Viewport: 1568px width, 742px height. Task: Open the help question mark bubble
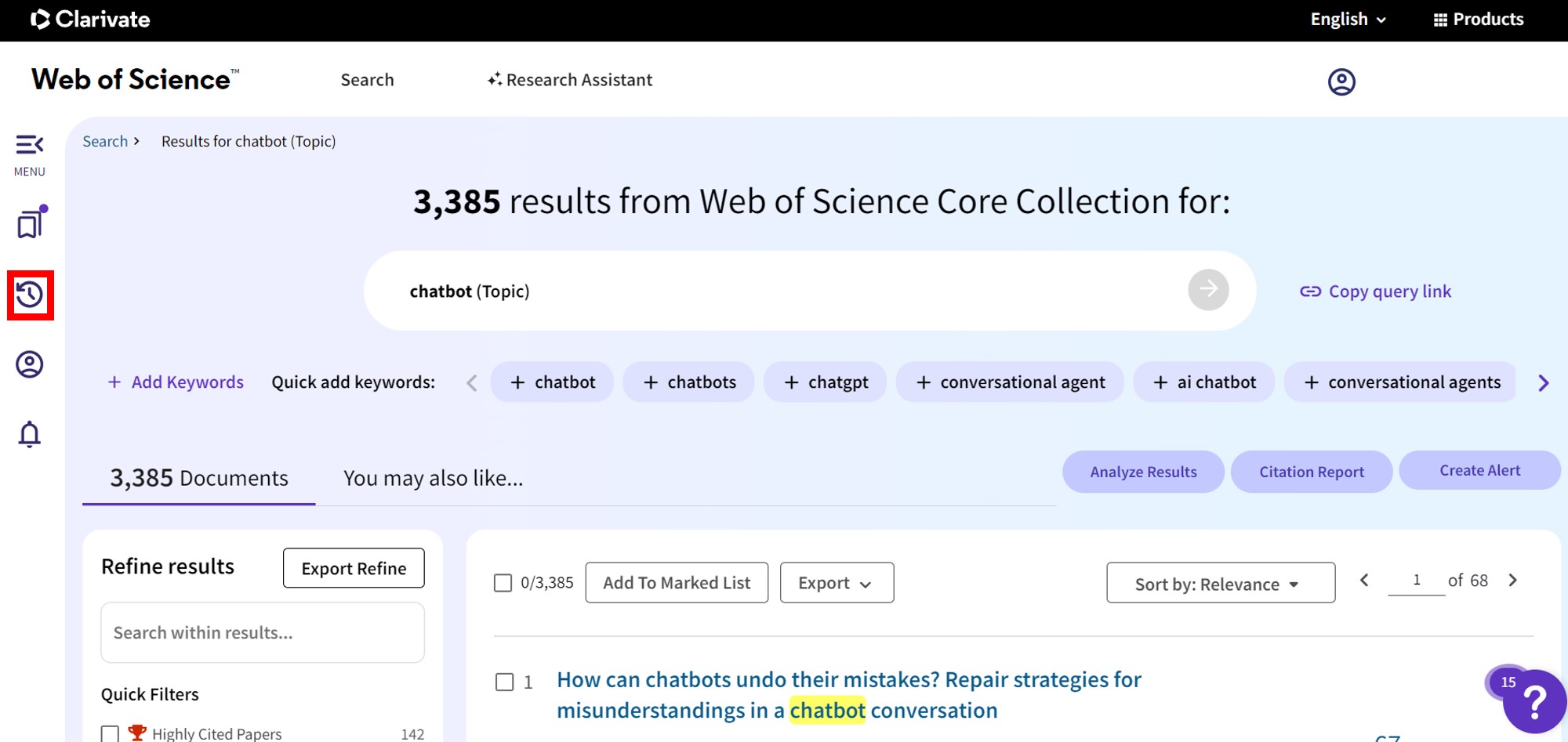(x=1534, y=702)
